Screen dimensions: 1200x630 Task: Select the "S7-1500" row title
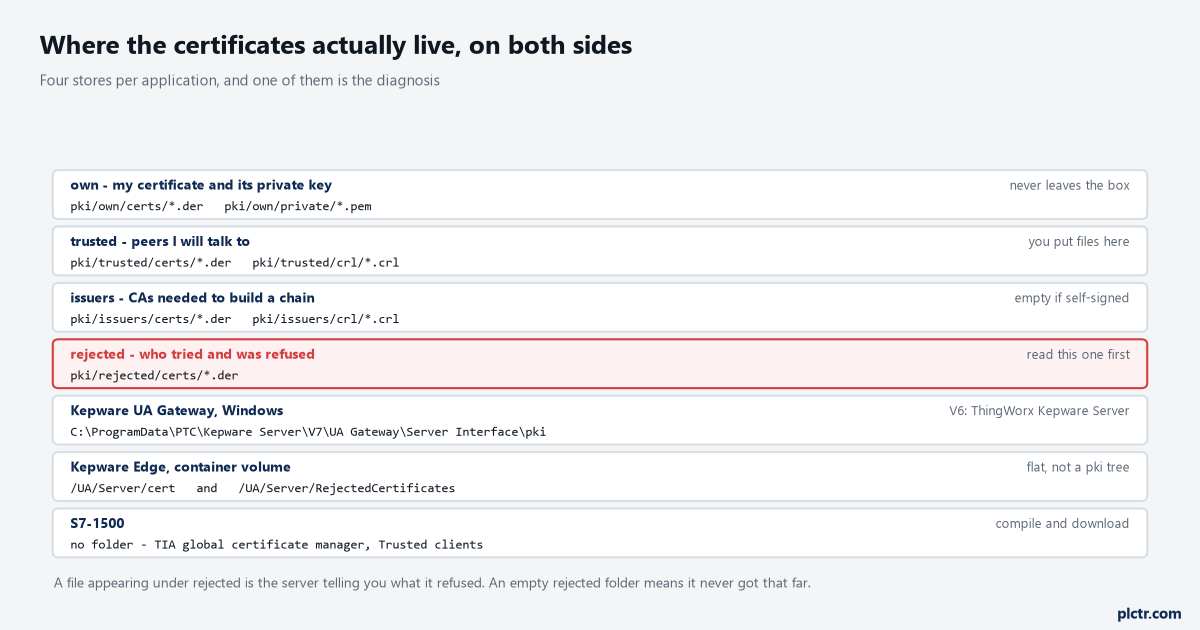tap(97, 524)
